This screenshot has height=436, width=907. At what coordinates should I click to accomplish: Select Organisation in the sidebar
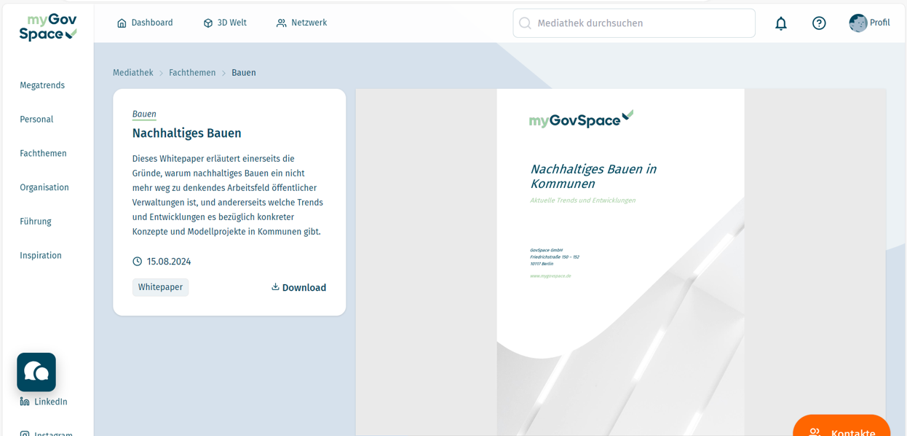coord(44,187)
